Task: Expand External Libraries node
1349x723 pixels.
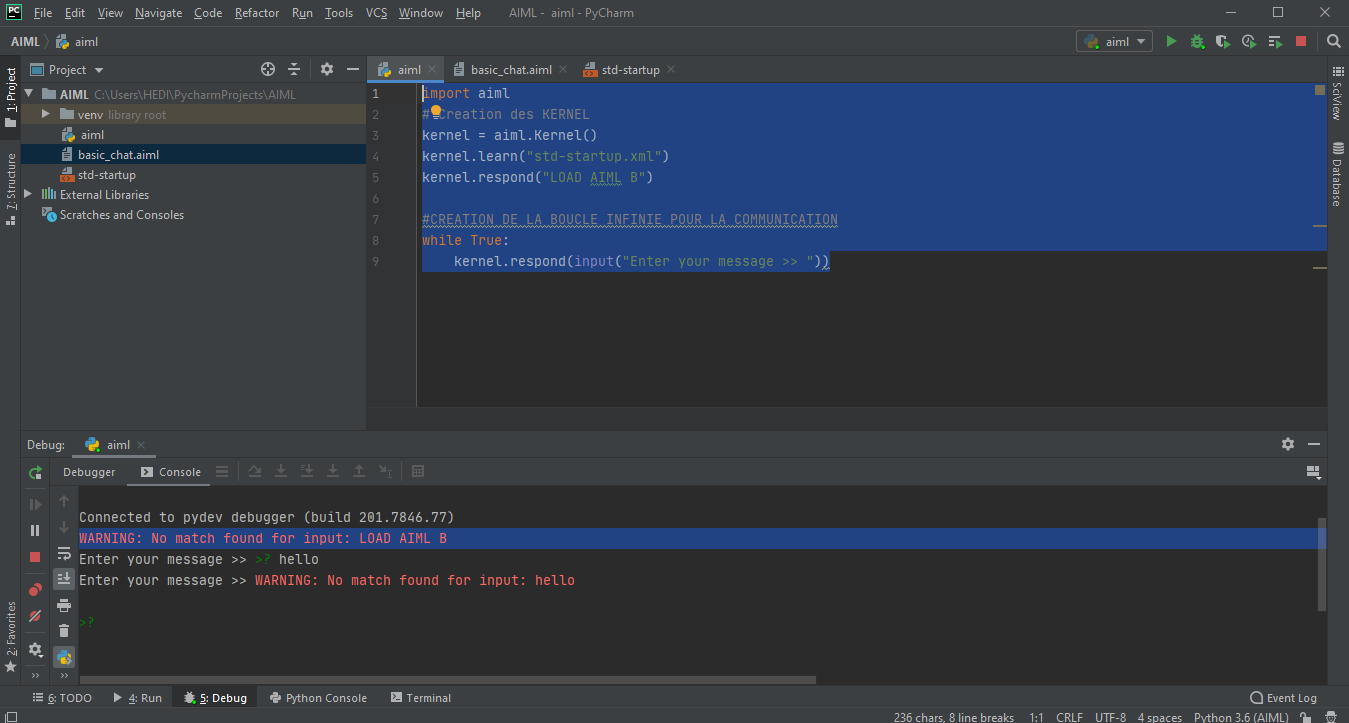Action: click(29, 194)
